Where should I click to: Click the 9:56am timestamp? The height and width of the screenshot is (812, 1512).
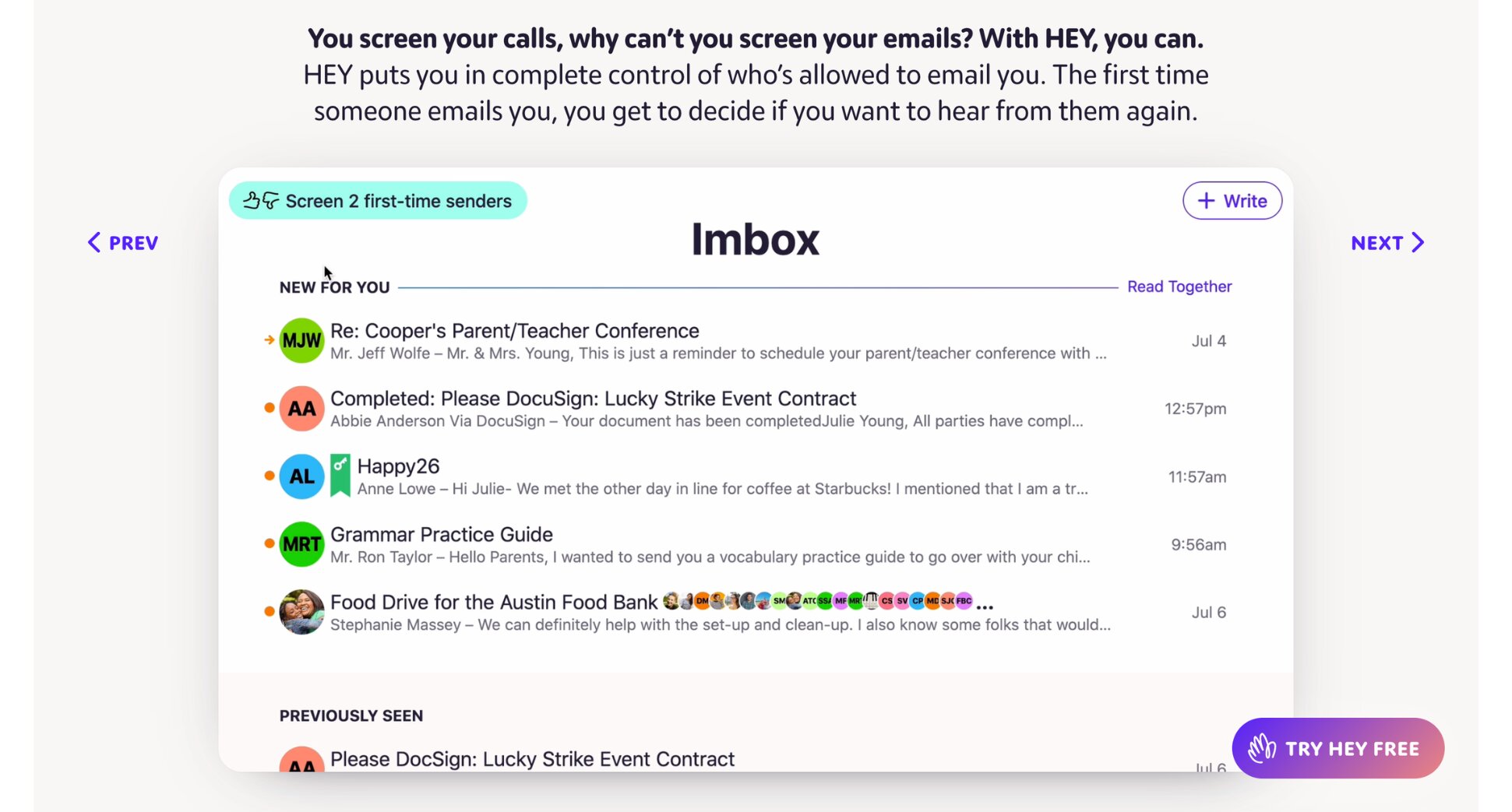[x=1199, y=544]
